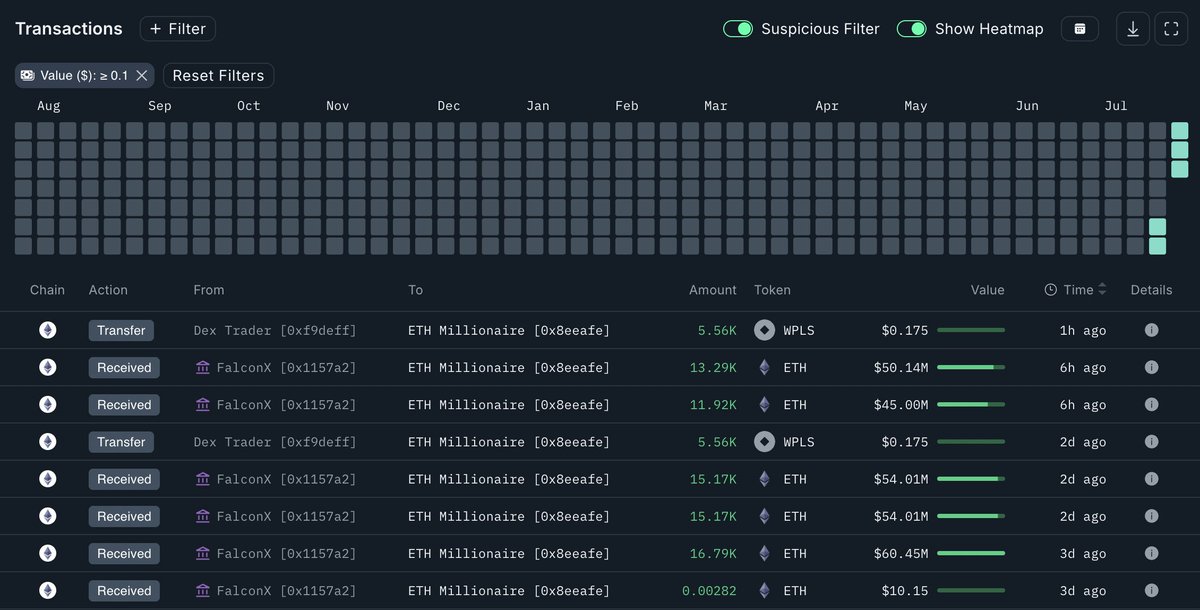Open fullscreen view with expand icon
This screenshot has width=1200, height=610.
click(x=1171, y=29)
